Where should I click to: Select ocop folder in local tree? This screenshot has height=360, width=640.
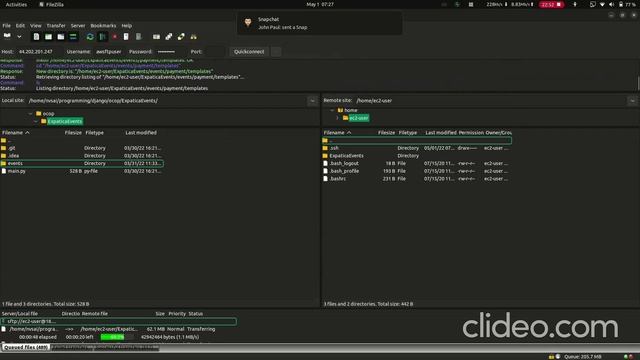click(48, 113)
